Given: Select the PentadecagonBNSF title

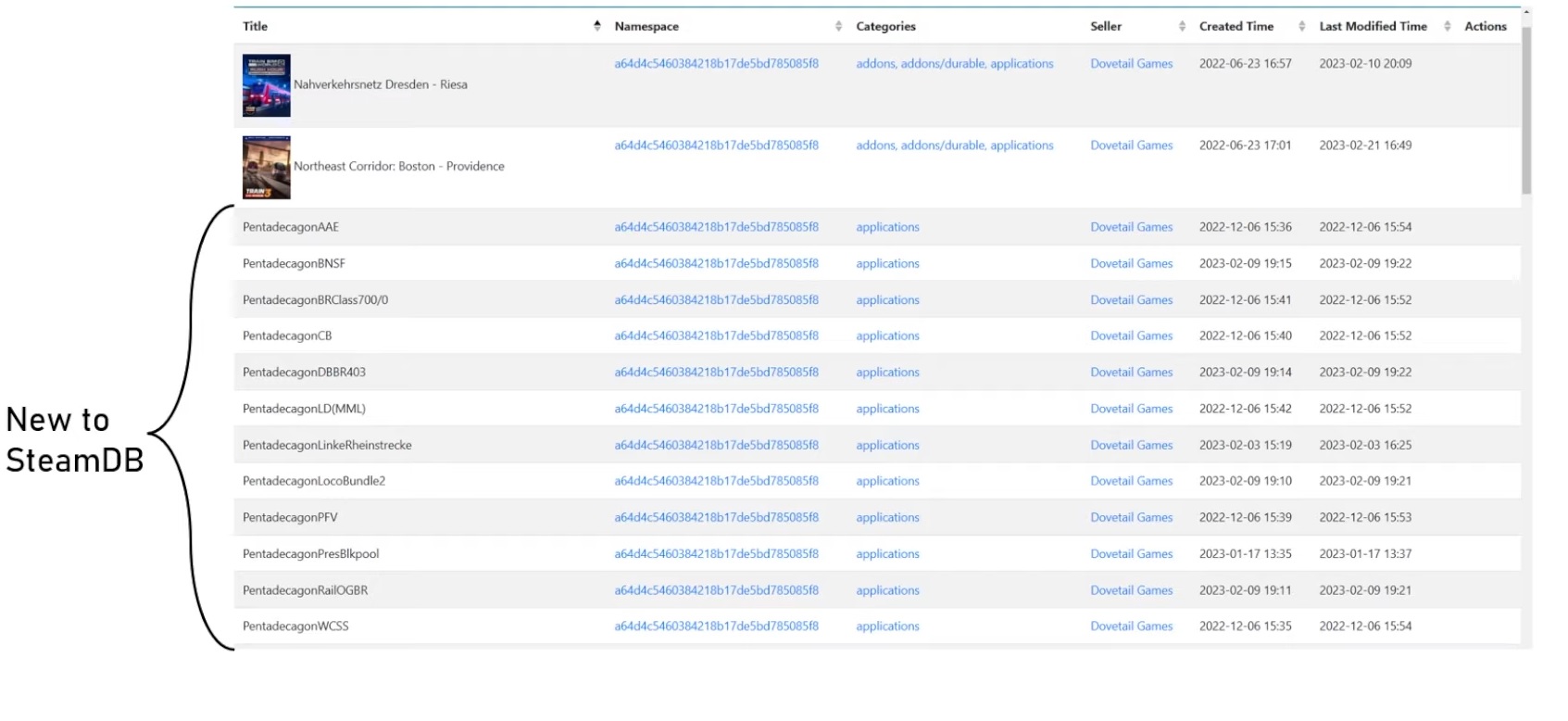Looking at the screenshot, I should [294, 263].
